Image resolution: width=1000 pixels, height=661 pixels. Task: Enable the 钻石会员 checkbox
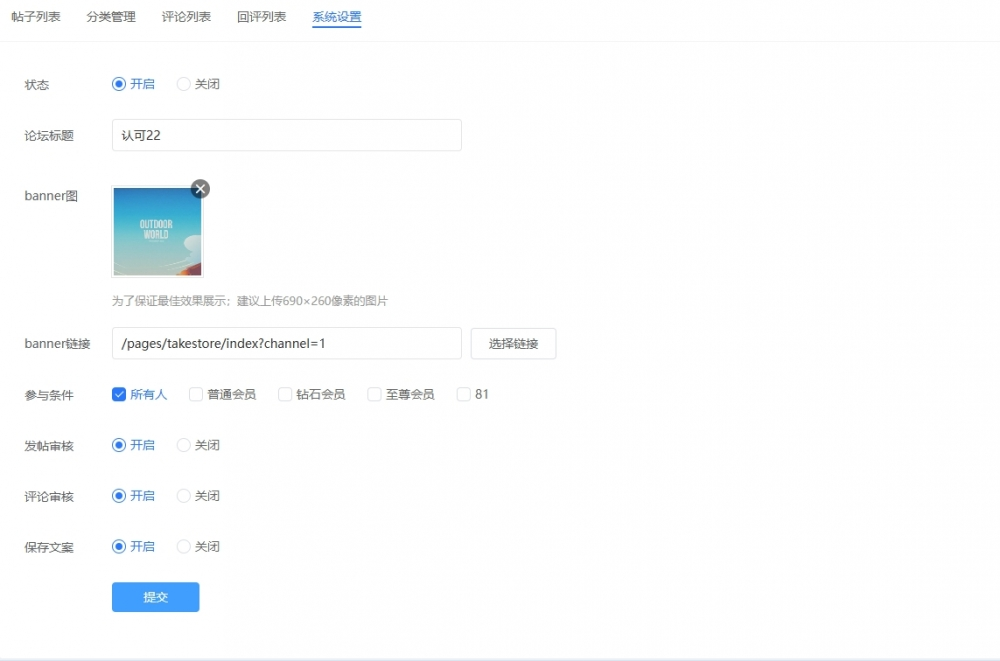coord(285,394)
